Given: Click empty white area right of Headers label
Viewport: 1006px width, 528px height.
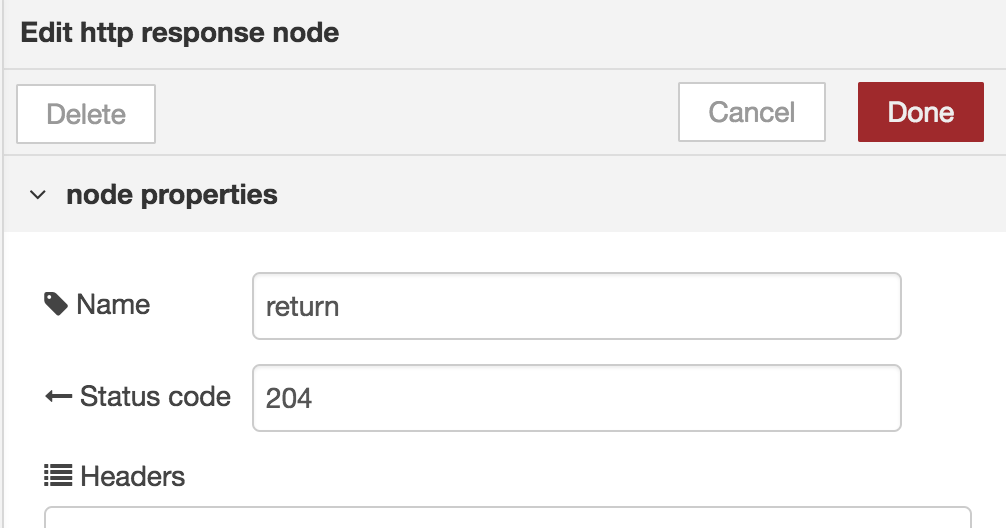Looking at the screenshot, I should click(x=577, y=476).
